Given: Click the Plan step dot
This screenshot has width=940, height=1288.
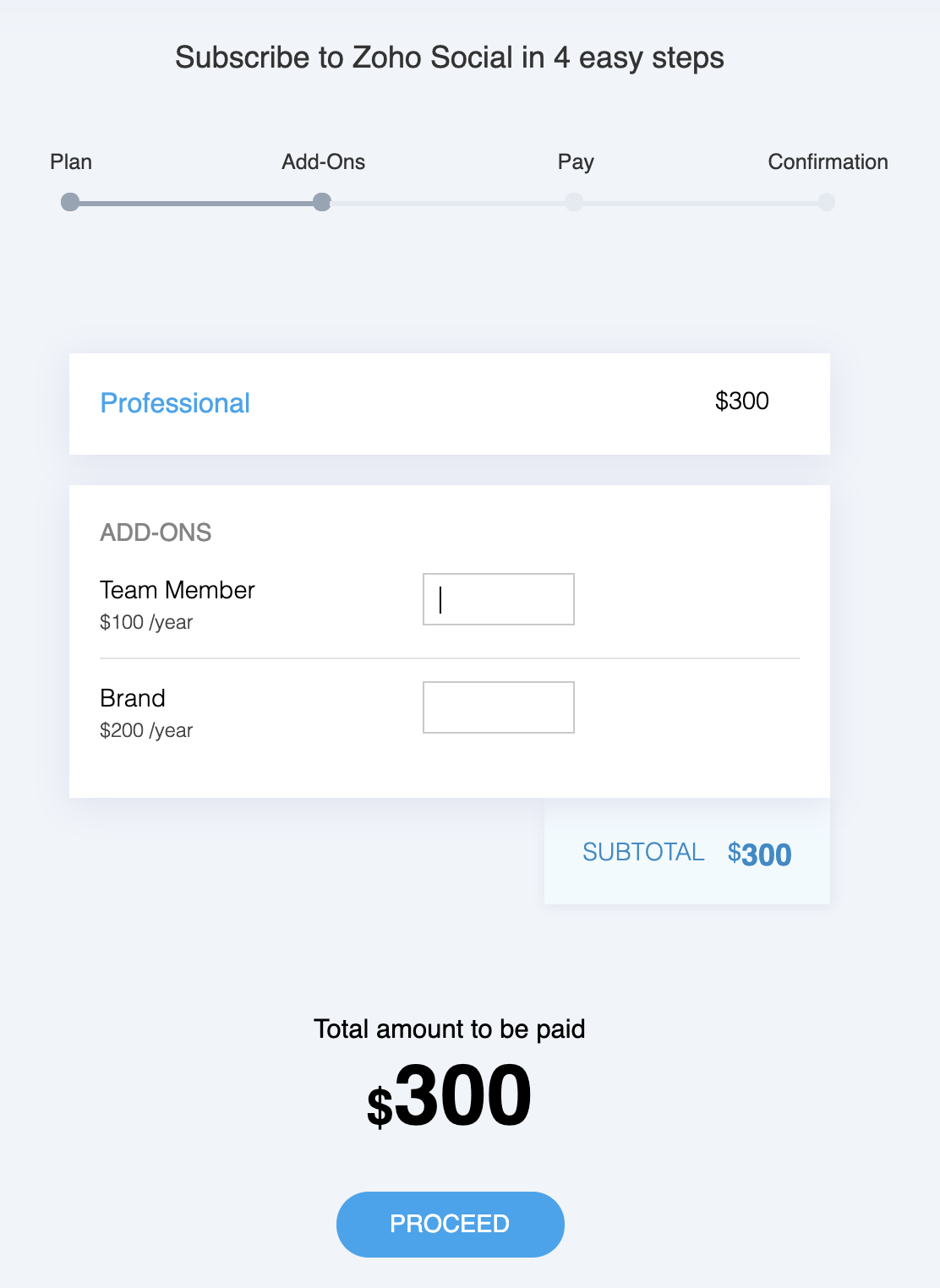Looking at the screenshot, I should pos(70,202).
